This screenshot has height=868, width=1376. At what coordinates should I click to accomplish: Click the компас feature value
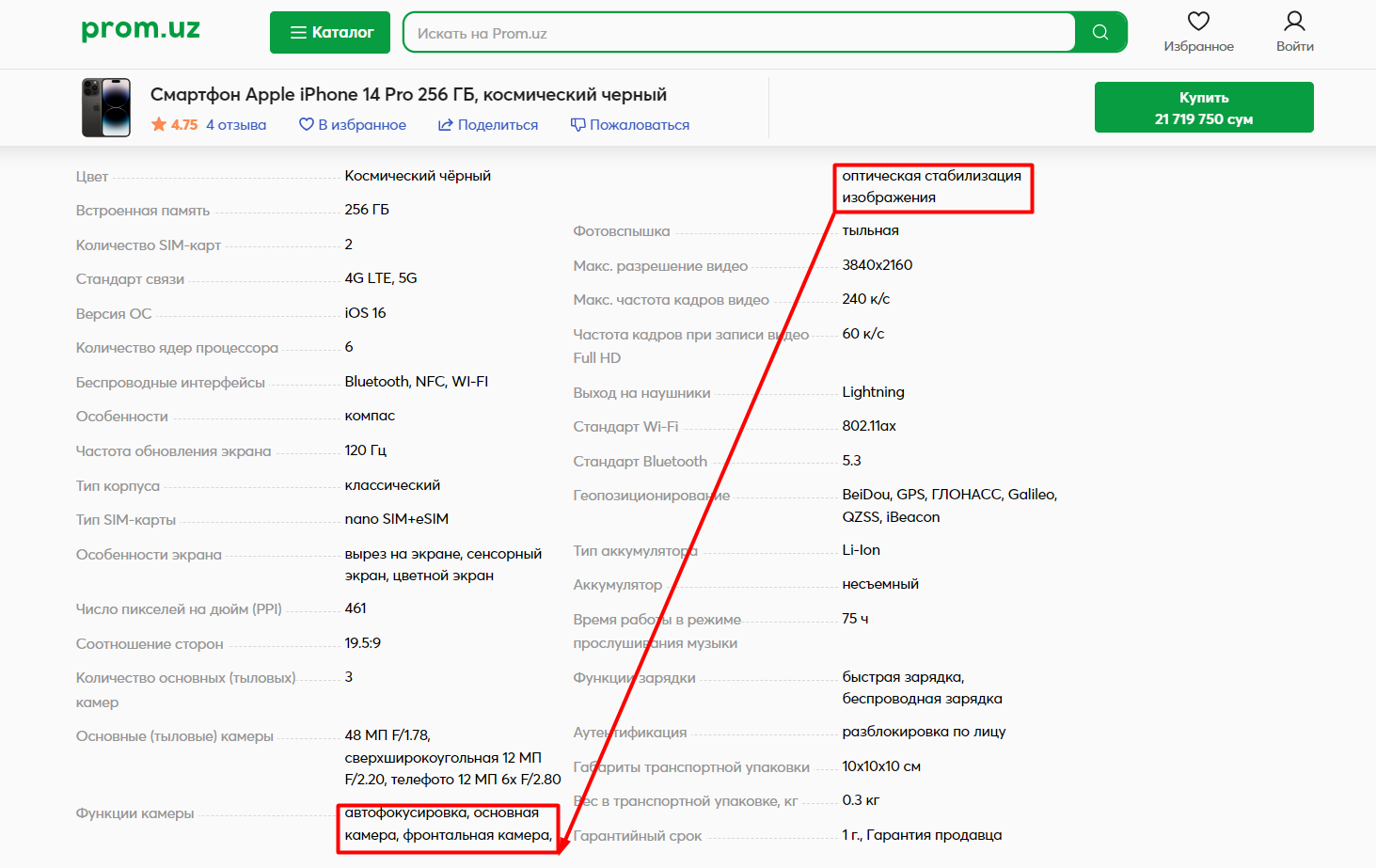point(370,416)
